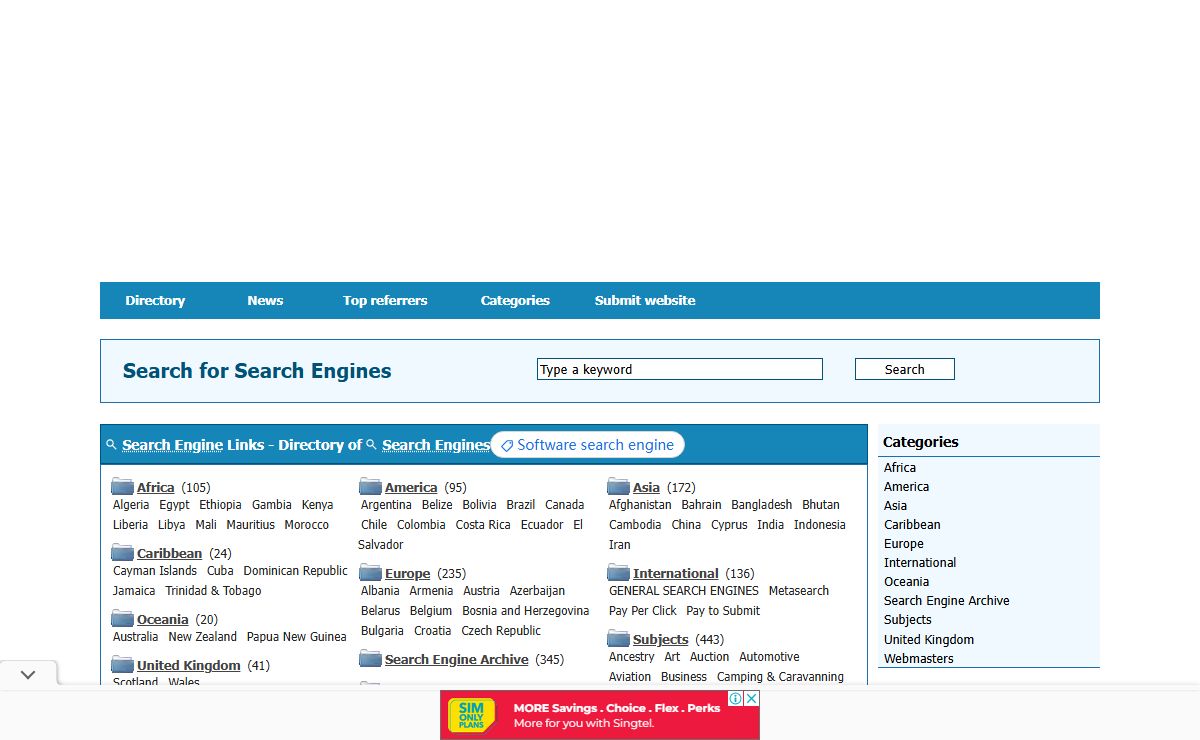The width and height of the screenshot is (1200, 740).
Task: Open the Directory menu tab
Action: [x=155, y=300]
